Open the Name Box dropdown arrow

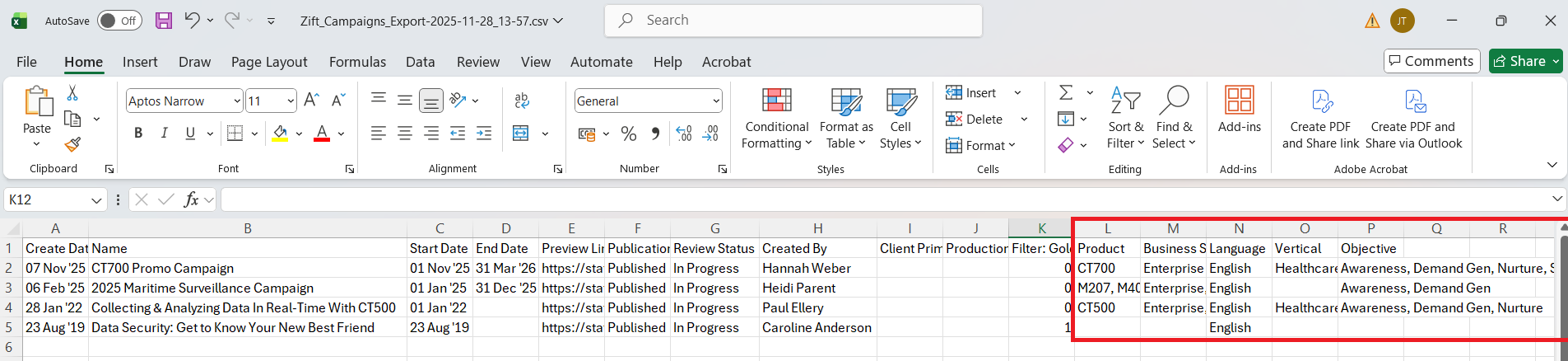96,200
